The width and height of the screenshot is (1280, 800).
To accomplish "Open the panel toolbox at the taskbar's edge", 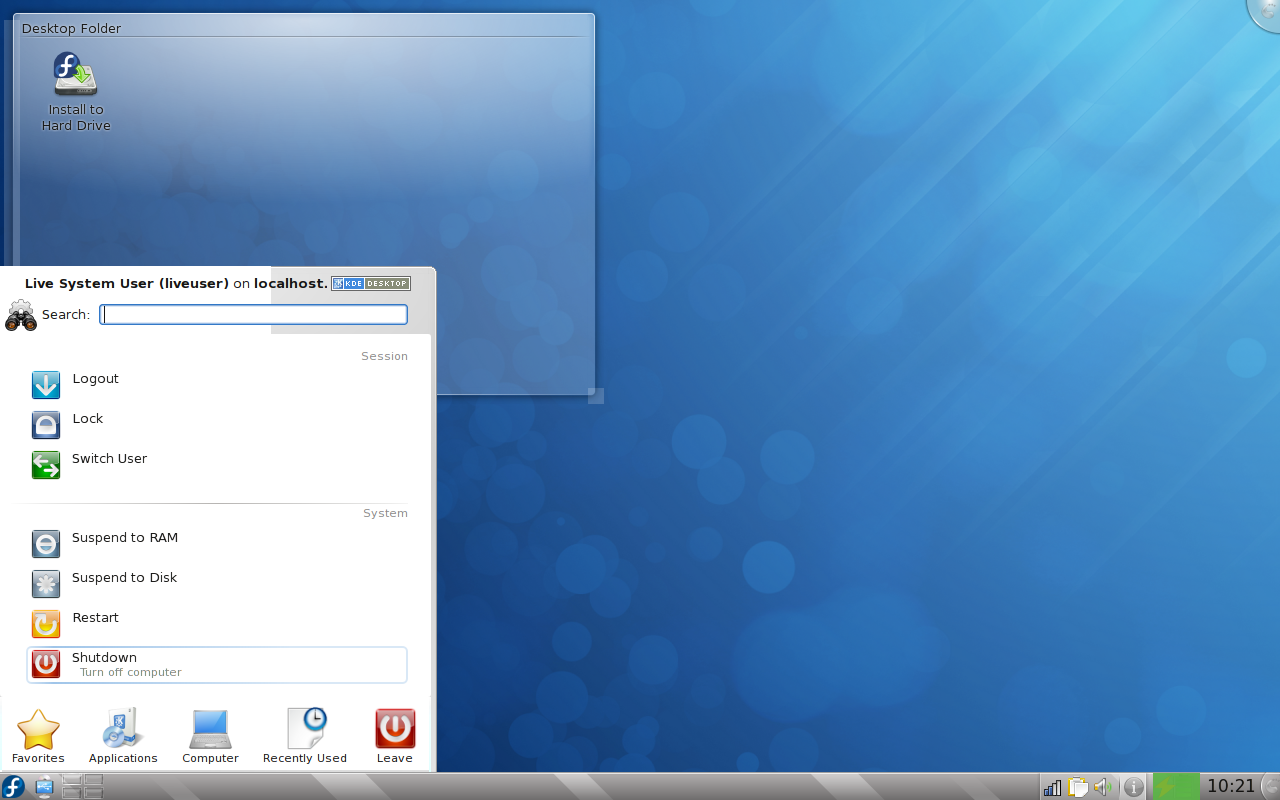I will [1270, 787].
